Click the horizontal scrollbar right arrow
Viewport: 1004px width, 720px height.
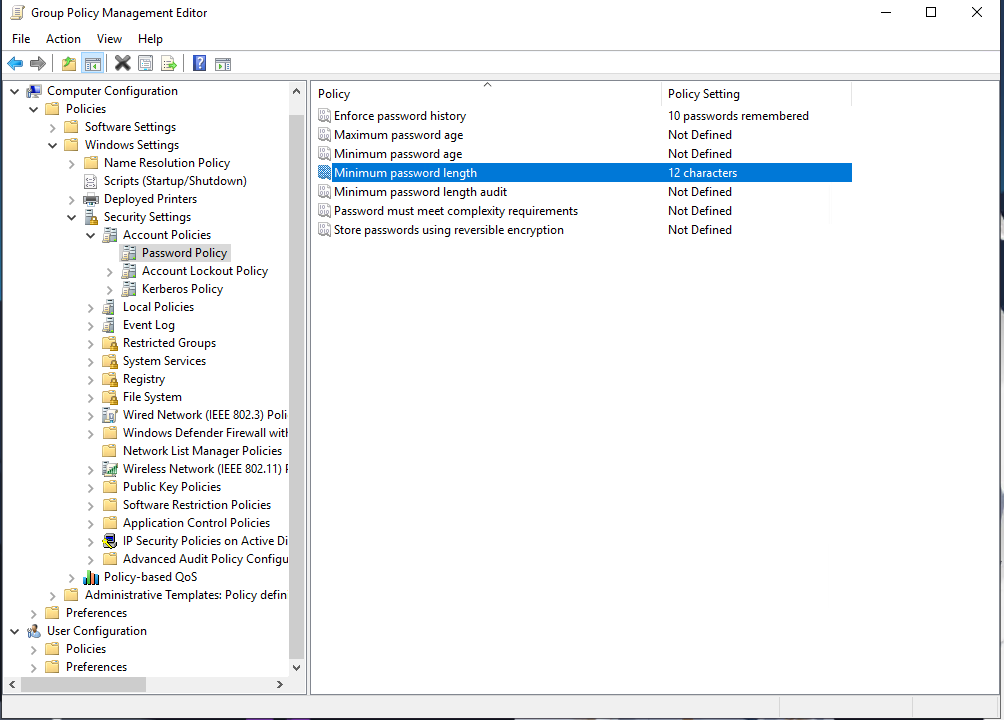point(281,684)
